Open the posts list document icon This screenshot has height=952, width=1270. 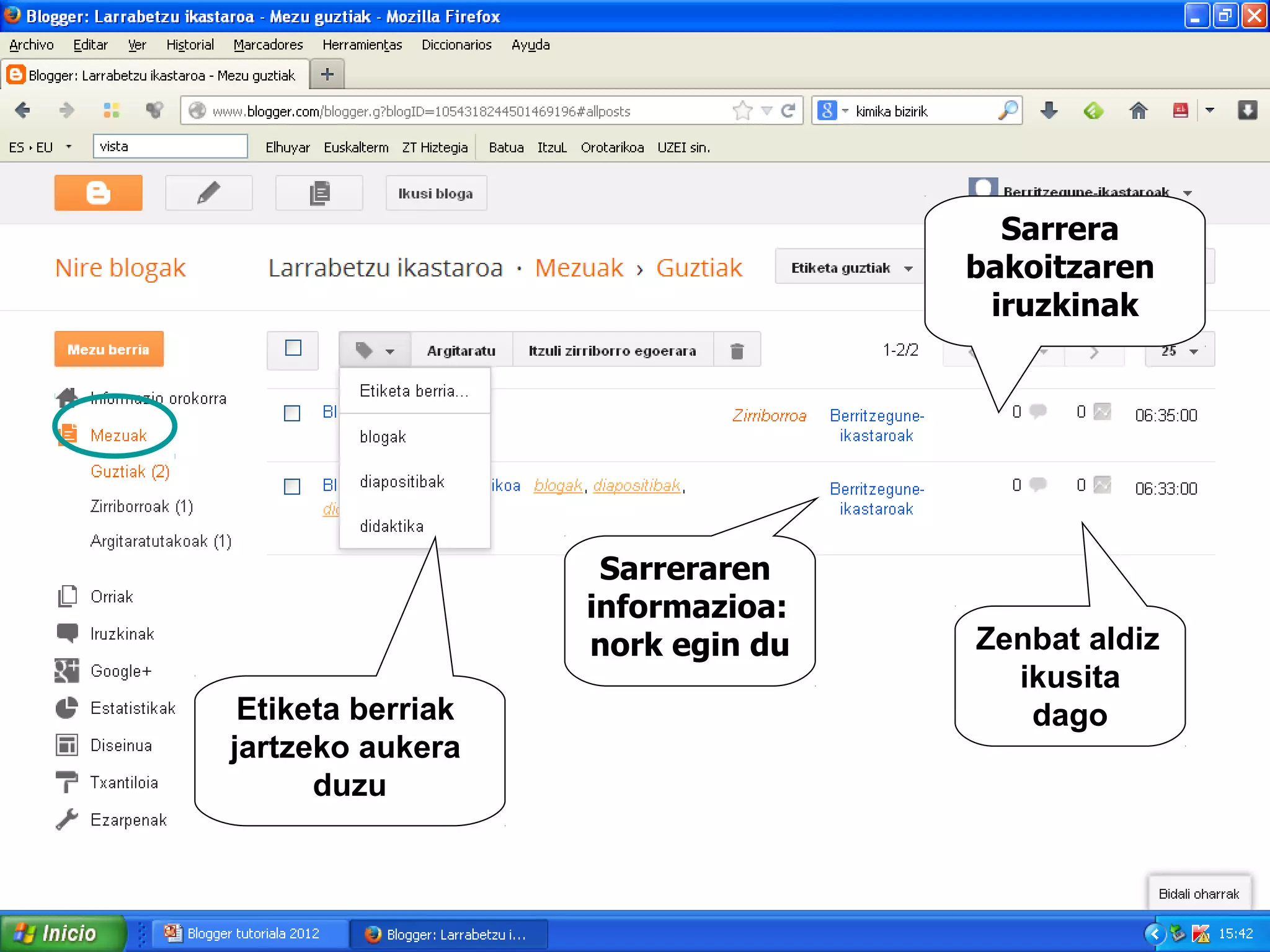319,193
